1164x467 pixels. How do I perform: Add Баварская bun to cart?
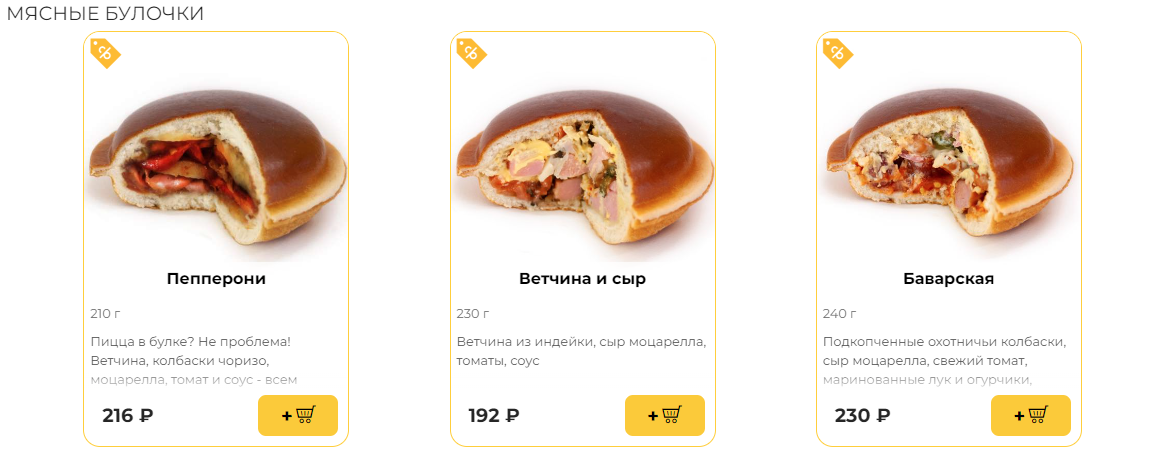[1030, 416]
